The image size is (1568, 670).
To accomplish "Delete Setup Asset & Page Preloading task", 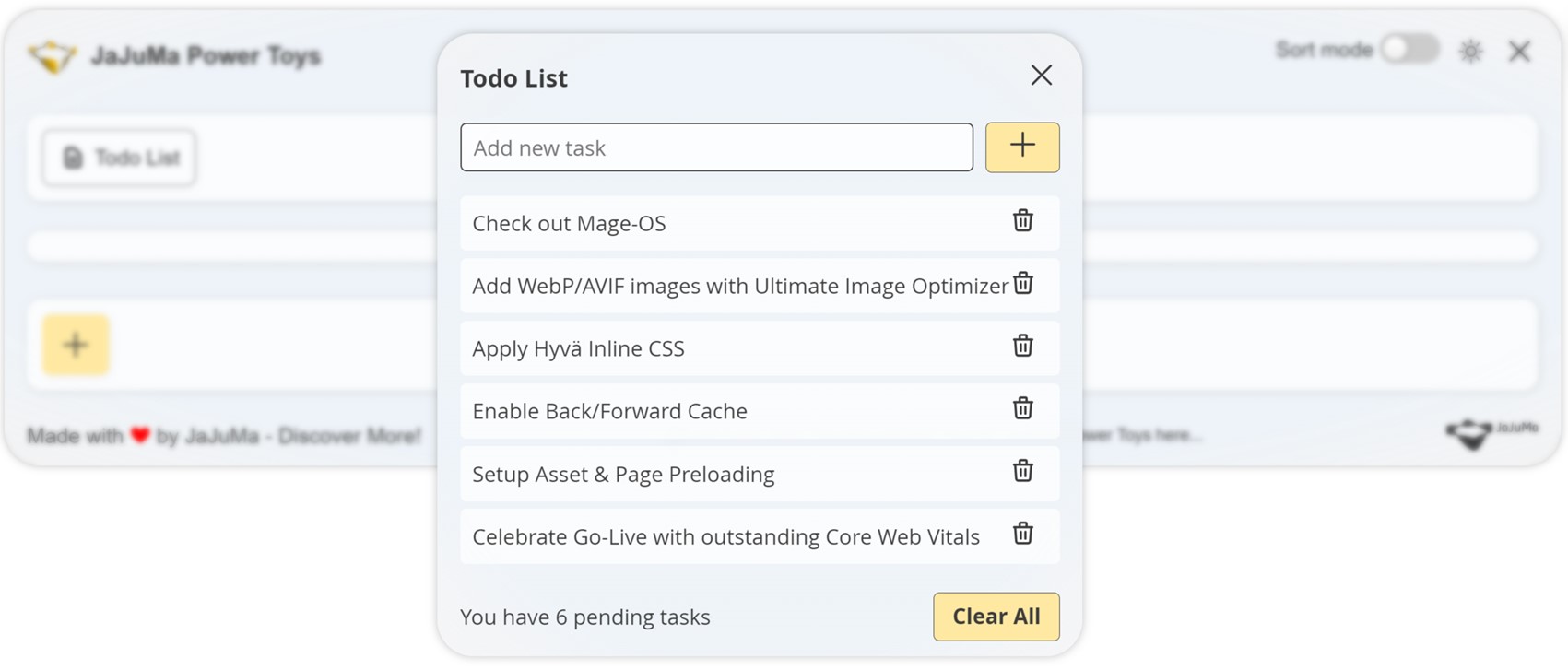I will click(1022, 472).
